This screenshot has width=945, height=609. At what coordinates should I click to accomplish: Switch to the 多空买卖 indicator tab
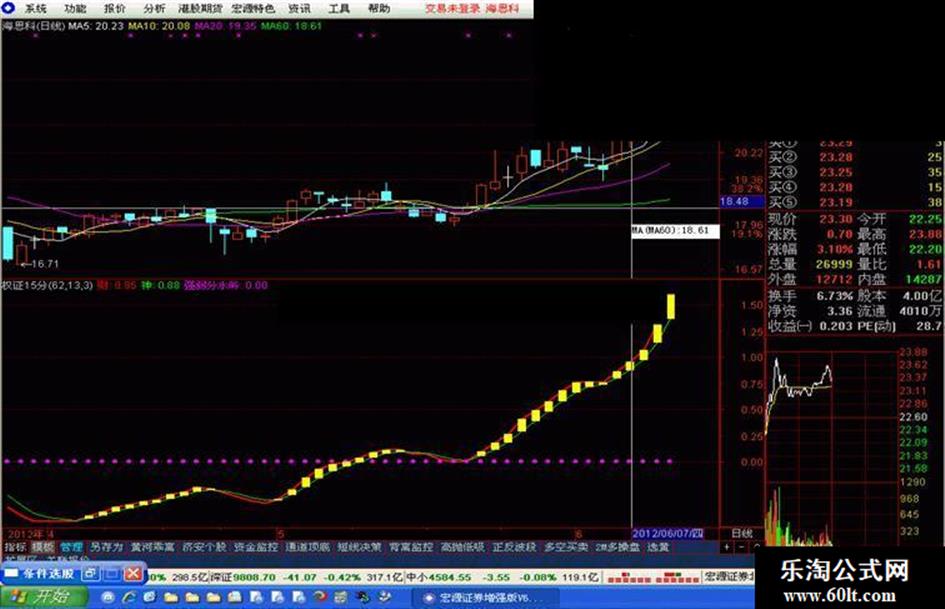pyautogui.click(x=566, y=547)
